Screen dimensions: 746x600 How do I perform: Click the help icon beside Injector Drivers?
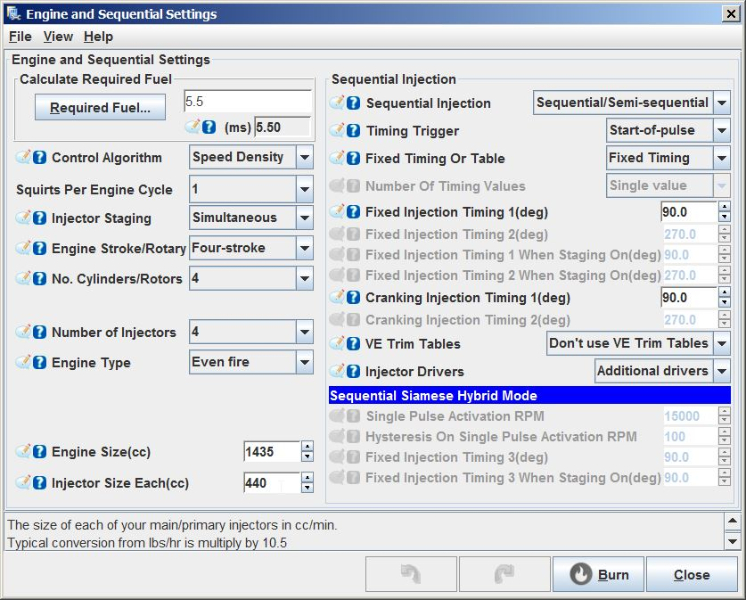point(354,372)
